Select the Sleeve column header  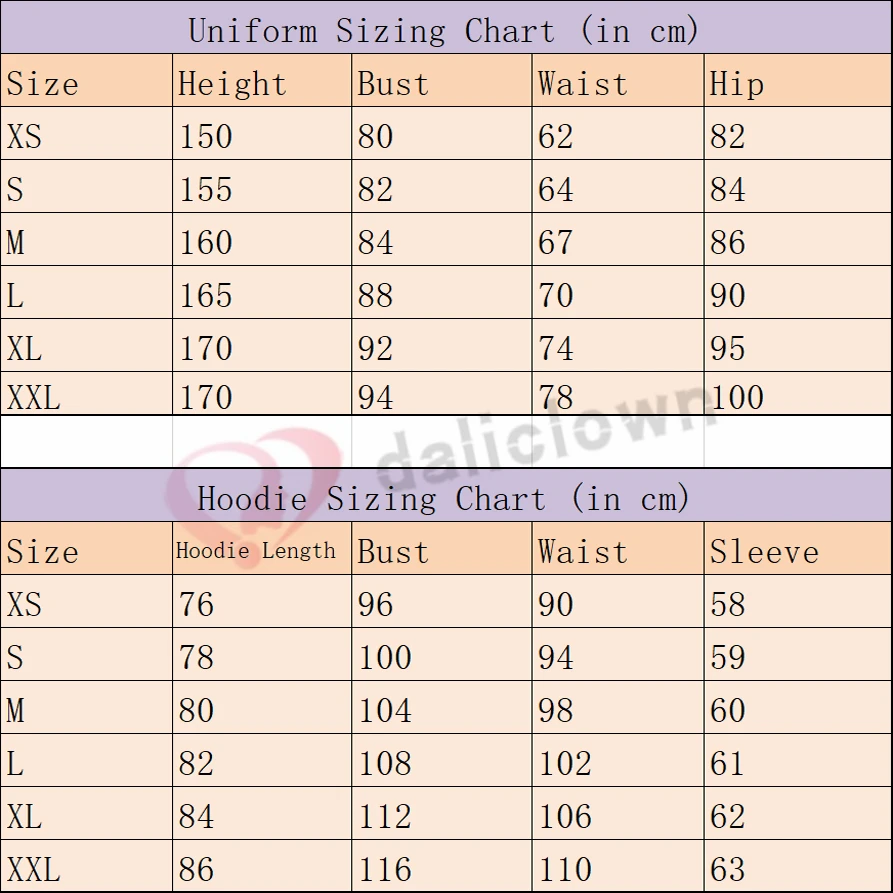764,552
